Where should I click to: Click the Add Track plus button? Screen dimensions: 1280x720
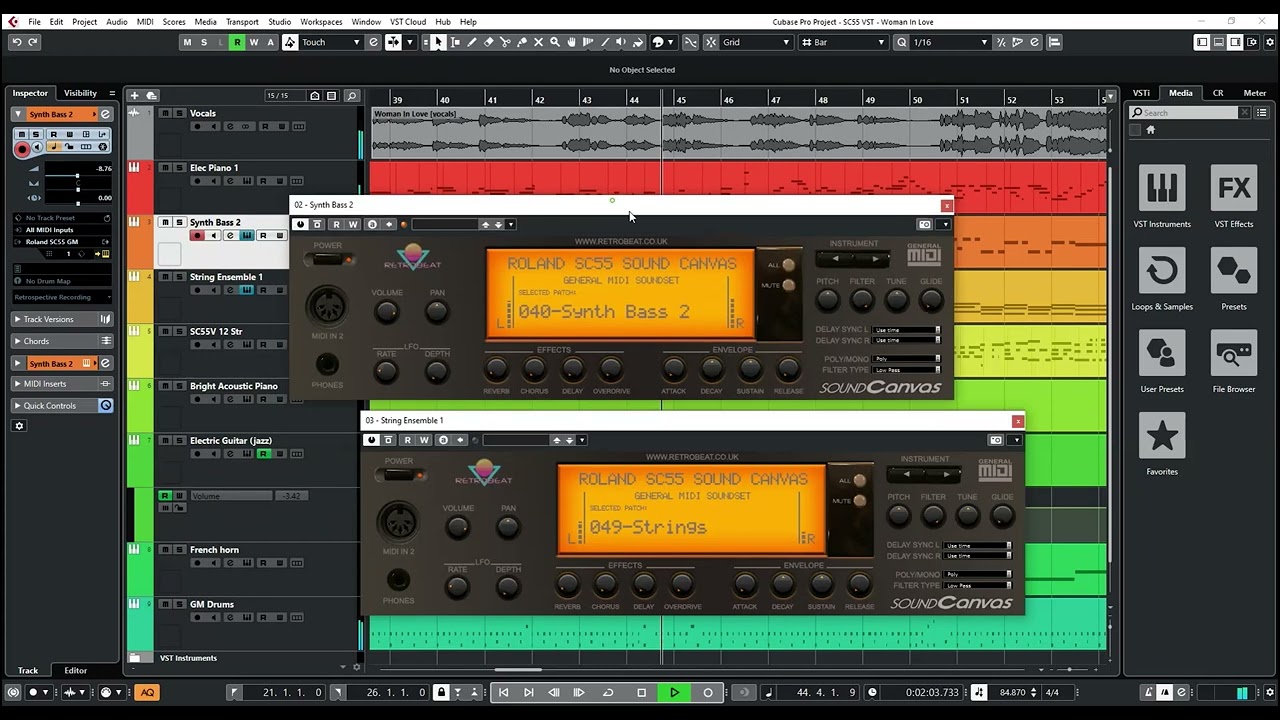click(134, 96)
